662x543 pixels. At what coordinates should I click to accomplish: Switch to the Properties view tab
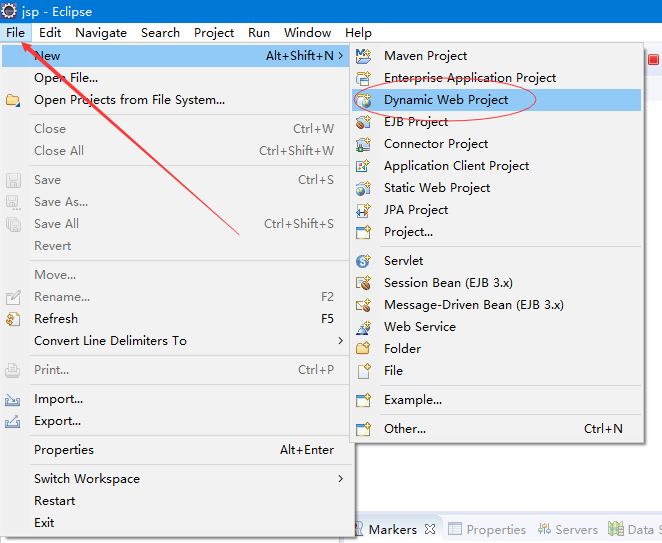[487, 529]
